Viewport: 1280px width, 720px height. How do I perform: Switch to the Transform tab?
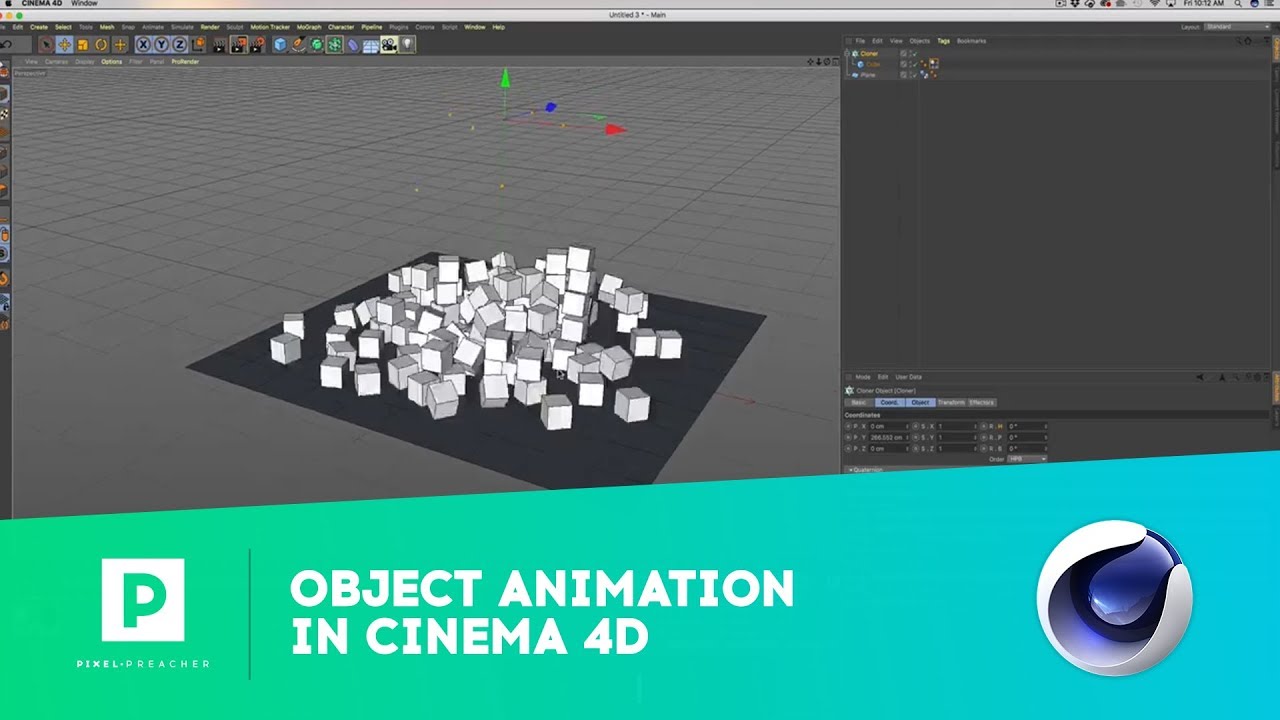(951, 403)
